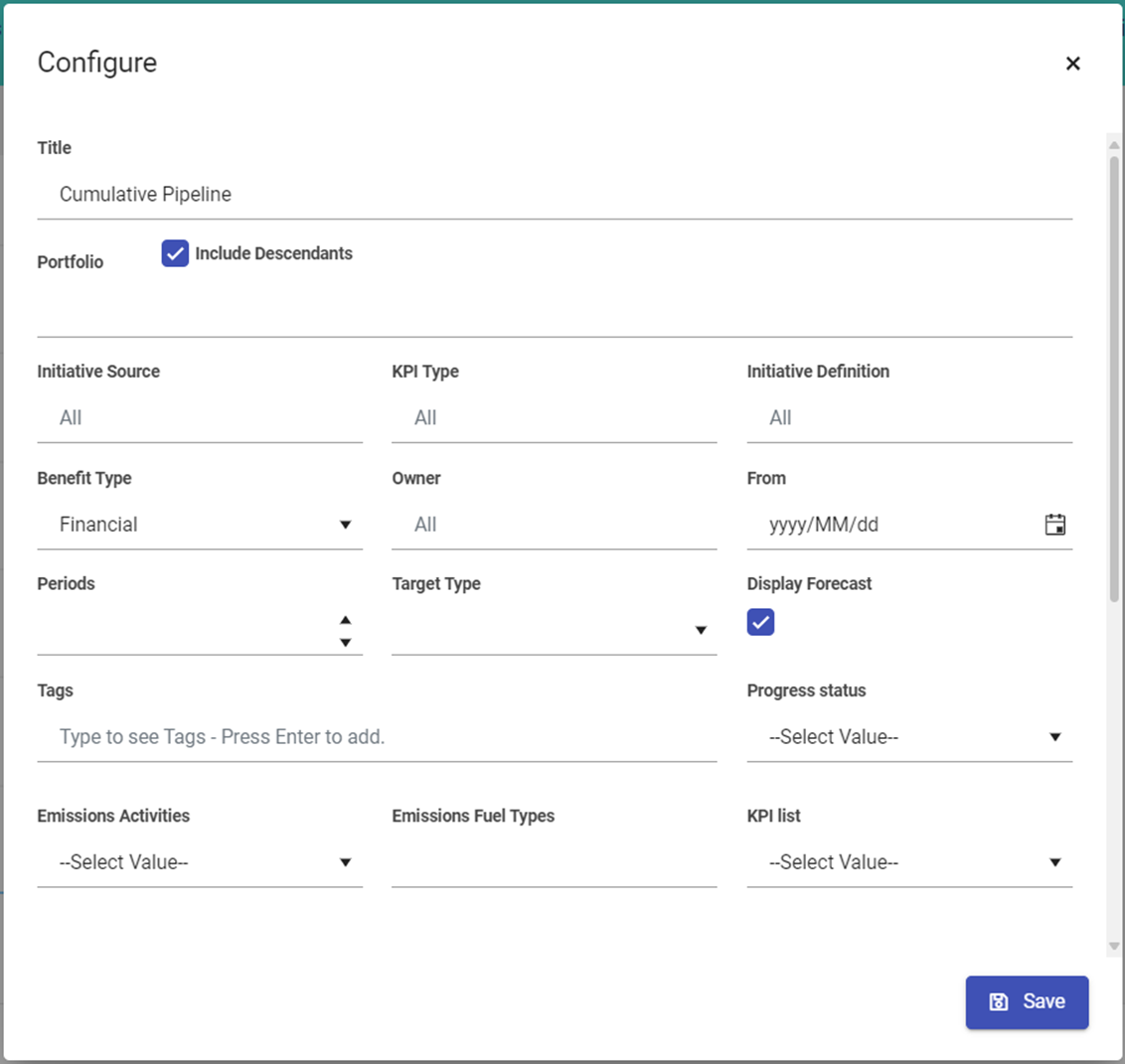Focus the KPI Type field

click(x=554, y=418)
